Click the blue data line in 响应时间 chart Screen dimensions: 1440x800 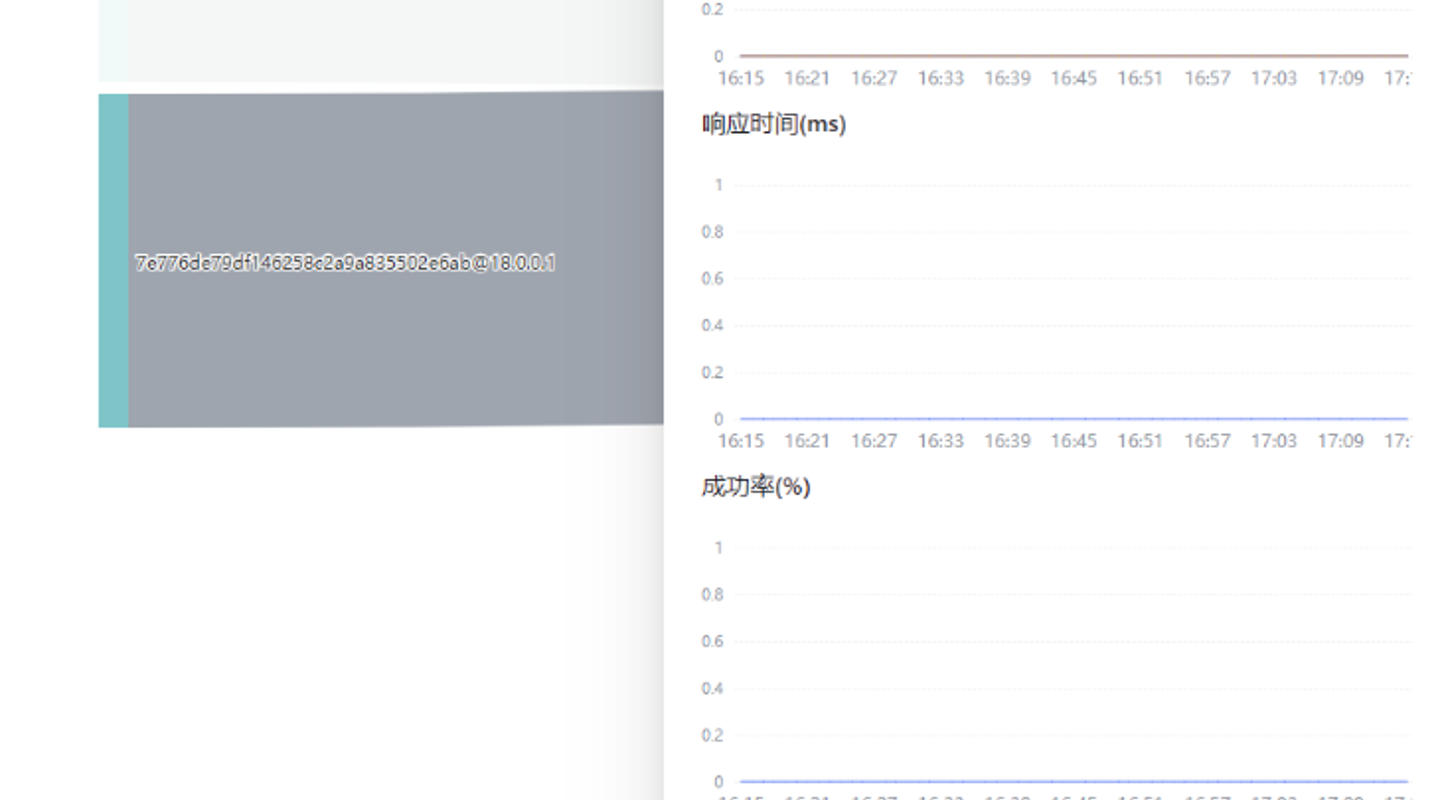(x=1074, y=418)
